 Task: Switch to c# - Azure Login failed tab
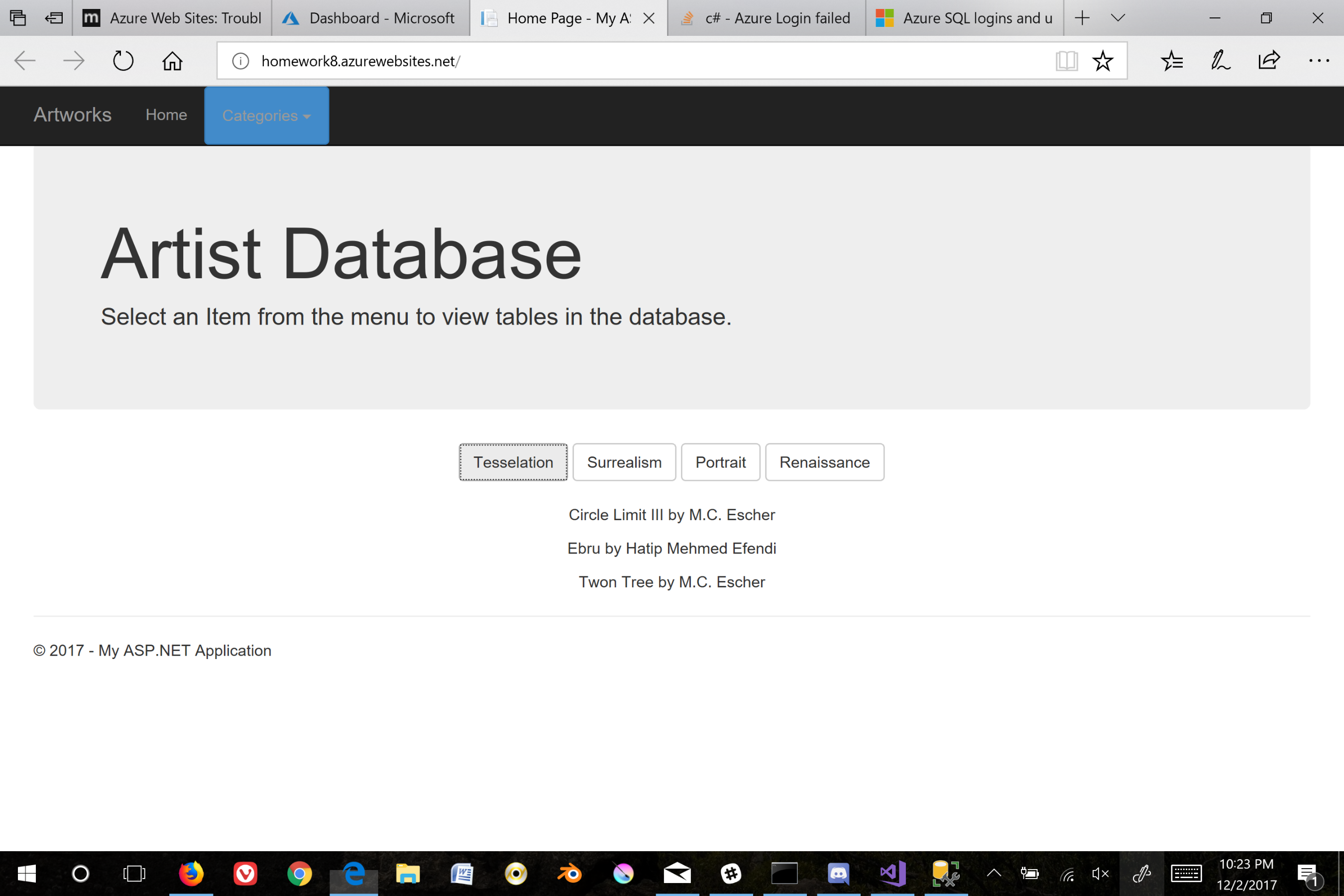(766, 18)
